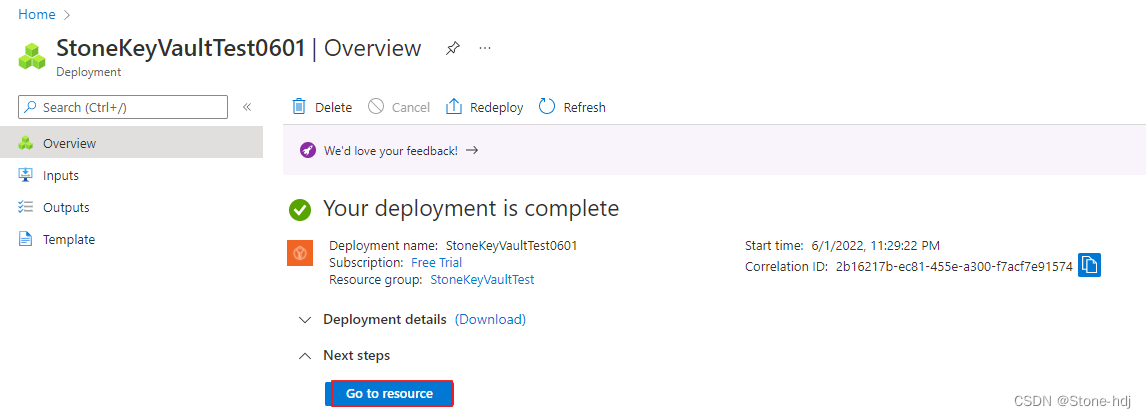Click the orange Key Vault resource icon
Screen dimensions: 1146x418
[300, 253]
